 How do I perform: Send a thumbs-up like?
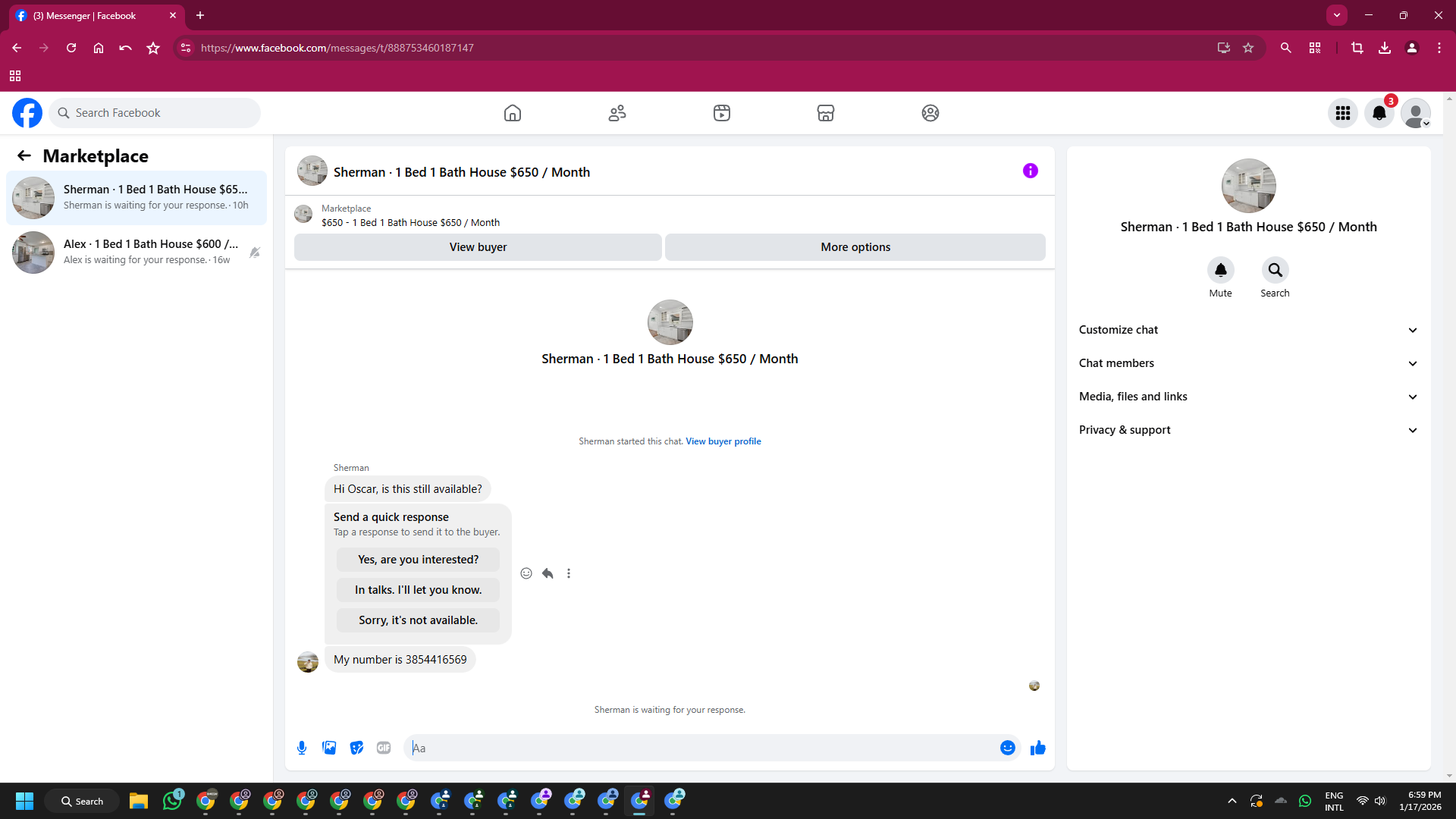click(1037, 748)
